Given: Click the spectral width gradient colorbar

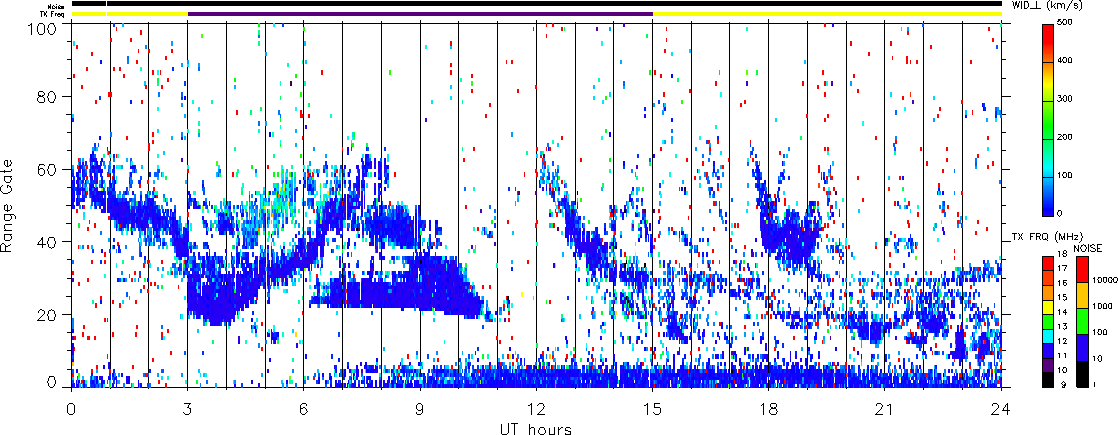Looking at the screenshot, I should click(x=1047, y=120).
